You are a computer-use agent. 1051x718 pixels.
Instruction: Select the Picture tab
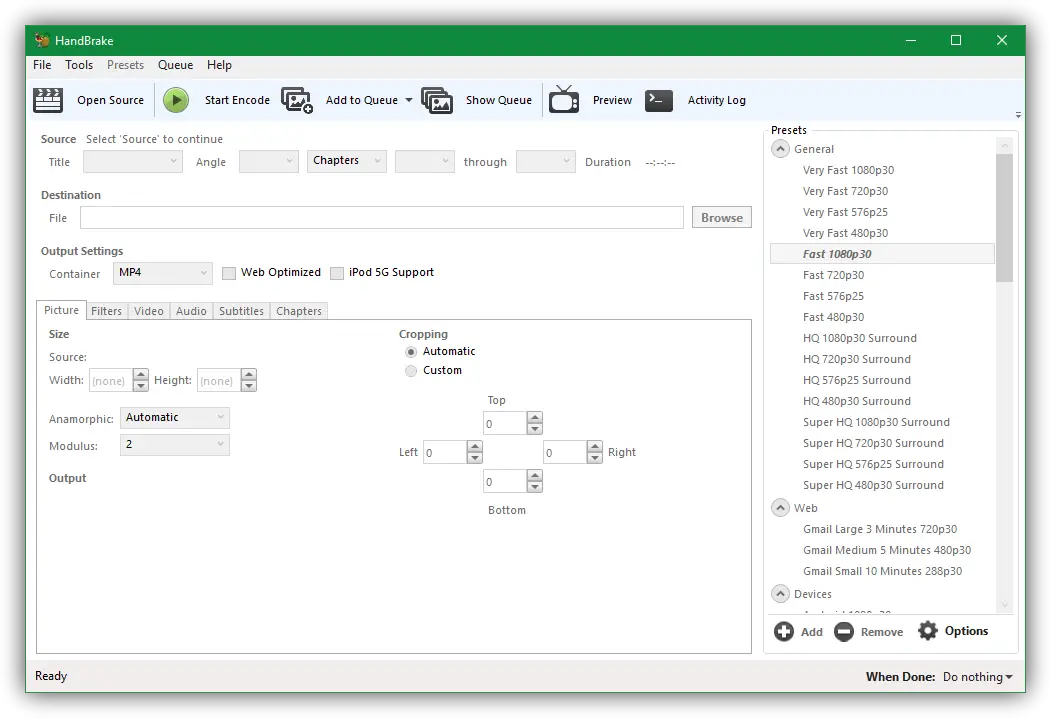[61, 310]
